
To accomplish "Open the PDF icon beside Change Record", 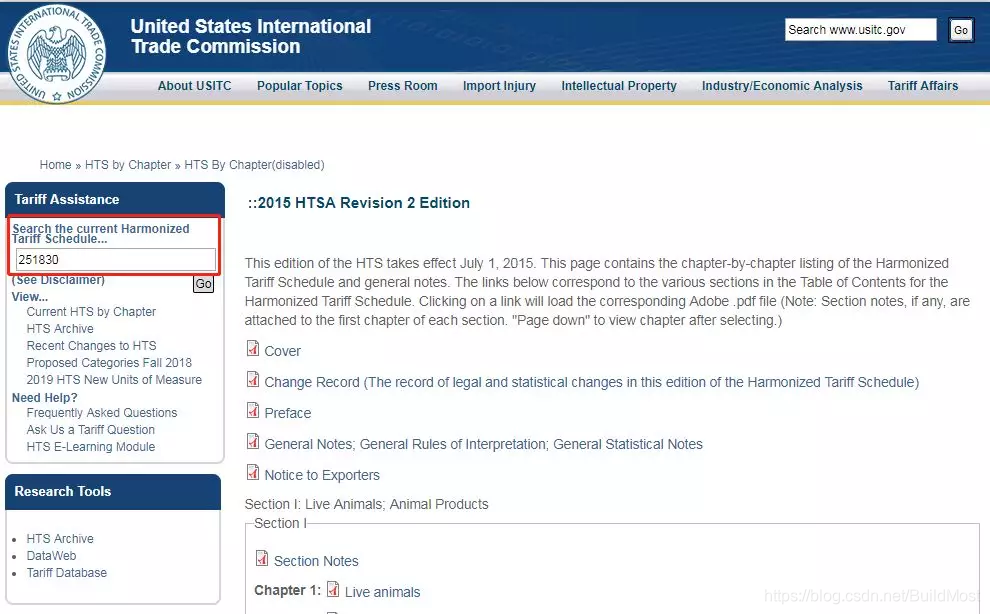I will pyautogui.click(x=253, y=380).
